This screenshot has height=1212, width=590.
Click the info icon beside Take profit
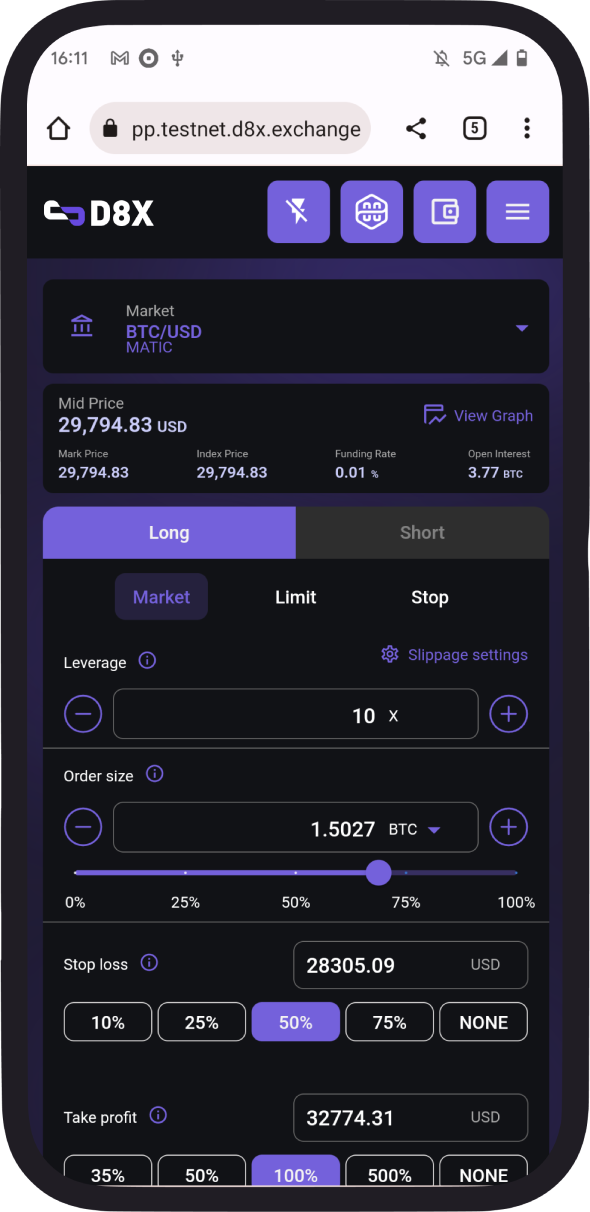coord(157,1114)
